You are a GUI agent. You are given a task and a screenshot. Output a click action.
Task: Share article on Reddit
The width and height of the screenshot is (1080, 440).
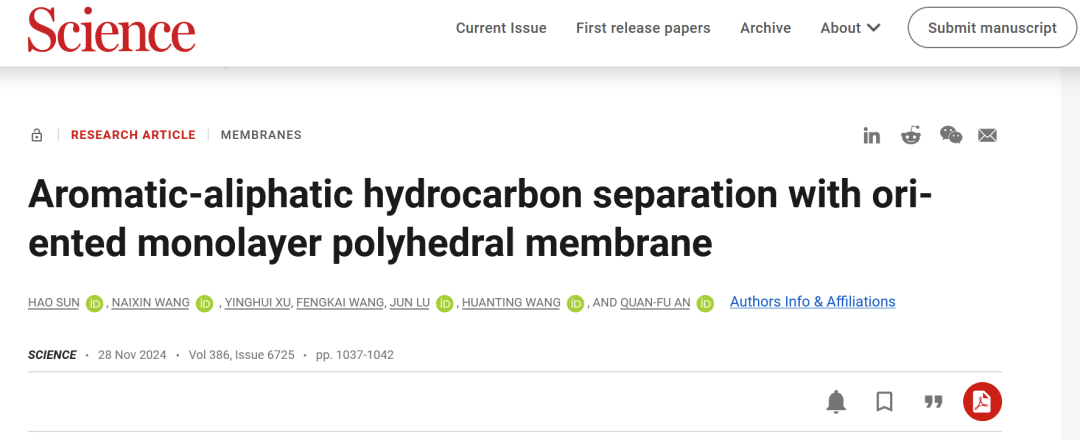coord(911,135)
